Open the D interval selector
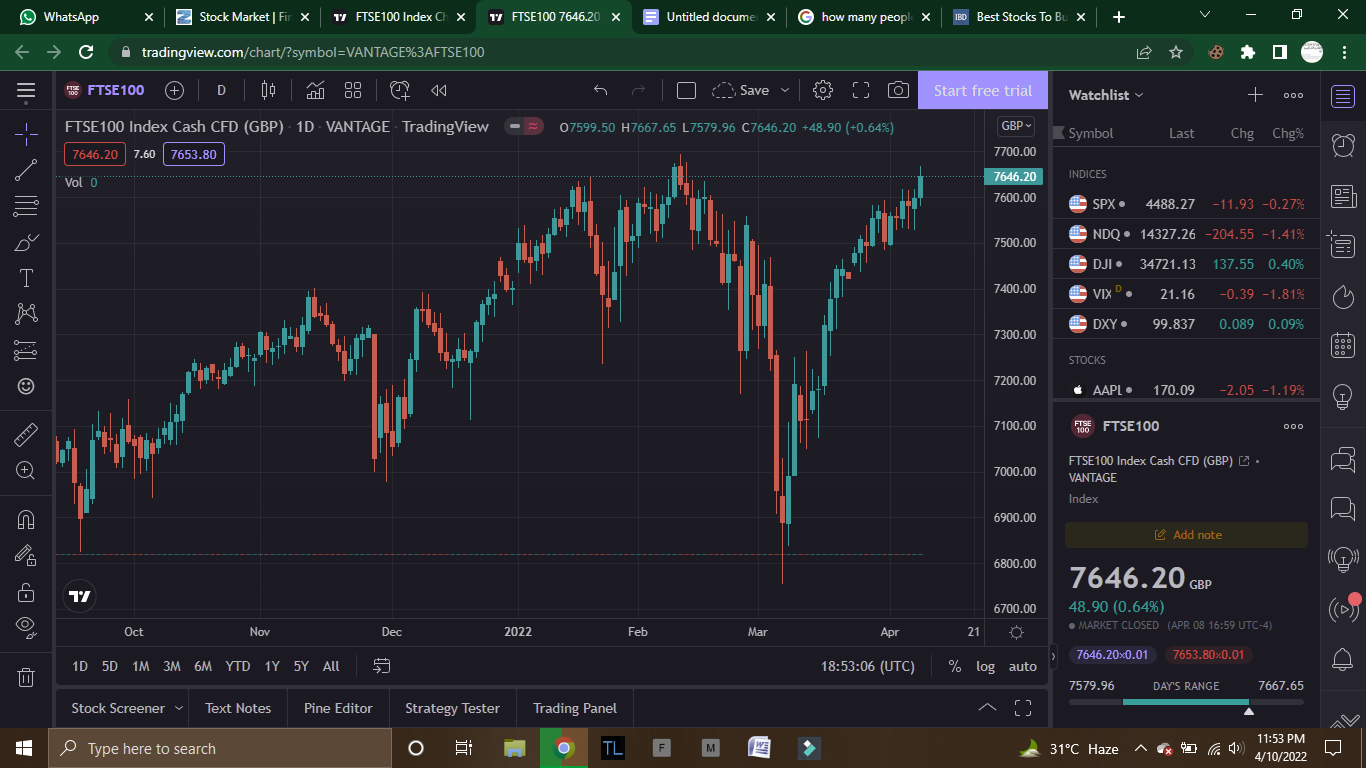 click(221, 90)
